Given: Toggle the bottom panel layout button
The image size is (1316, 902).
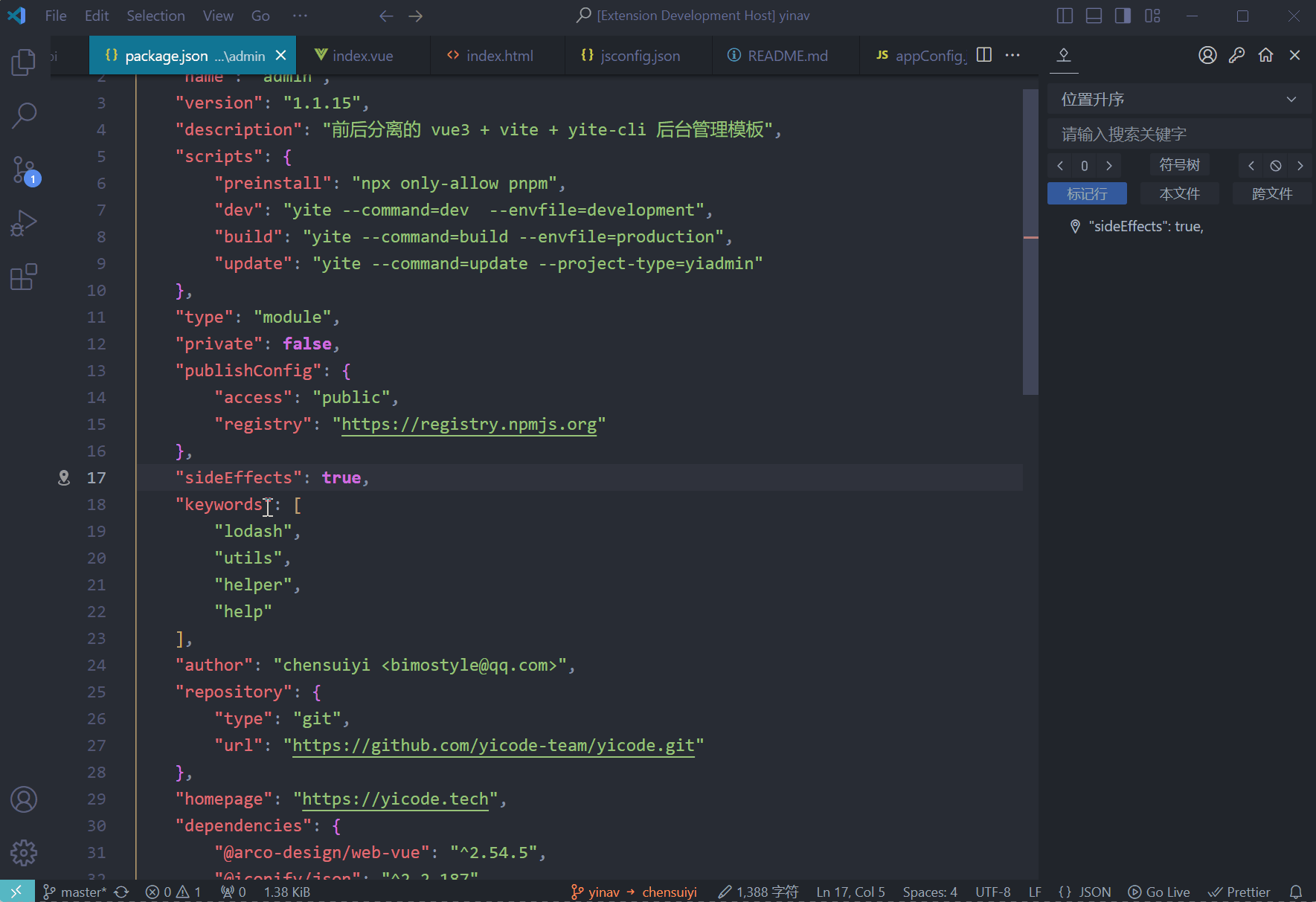Looking at the screenshot, I should click(x=1094, y=16).
